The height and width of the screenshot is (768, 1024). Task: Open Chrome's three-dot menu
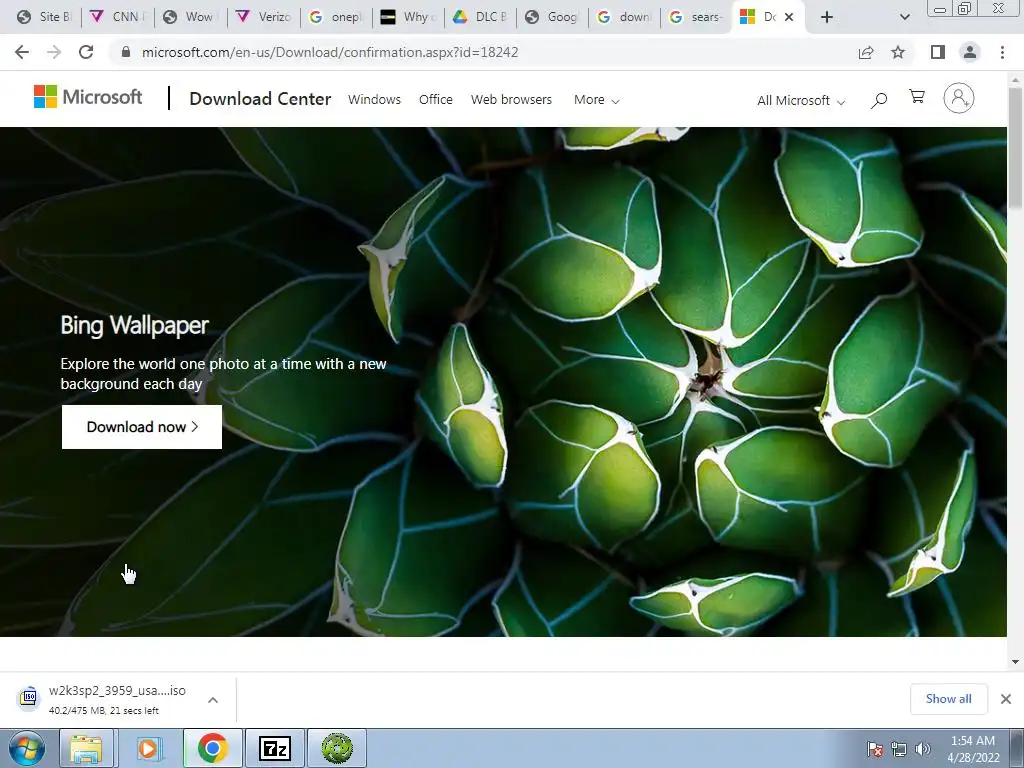(1002, 52)
